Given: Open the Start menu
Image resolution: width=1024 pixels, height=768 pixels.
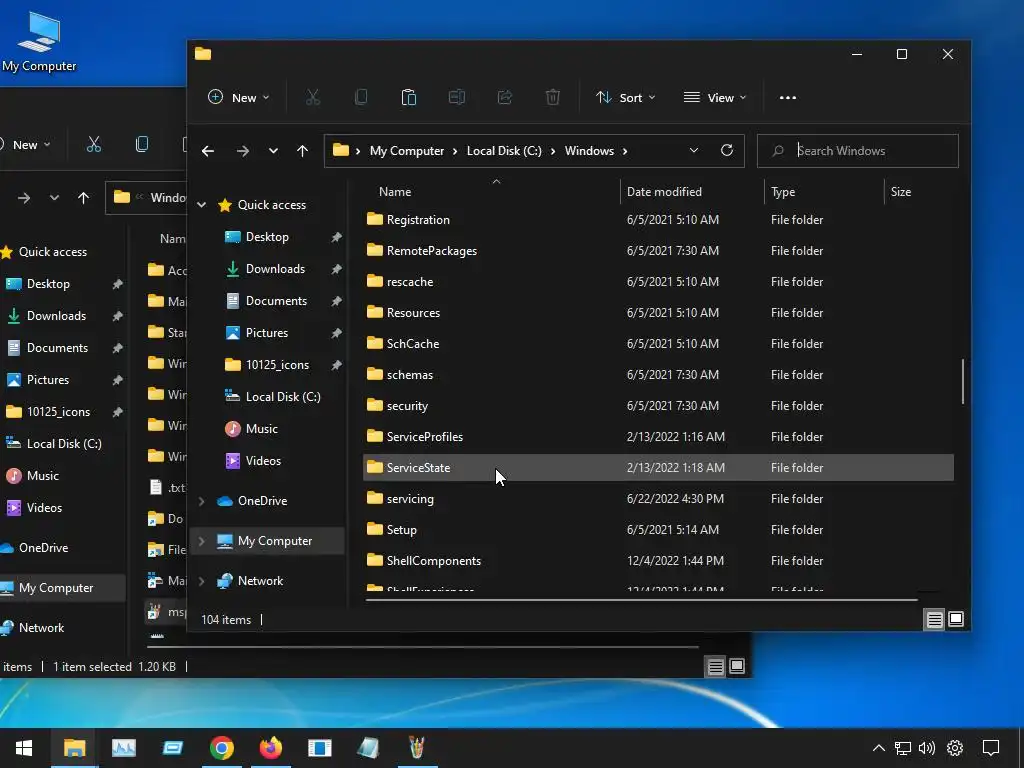Looking at the screenshot, I should tap(24, 748).
